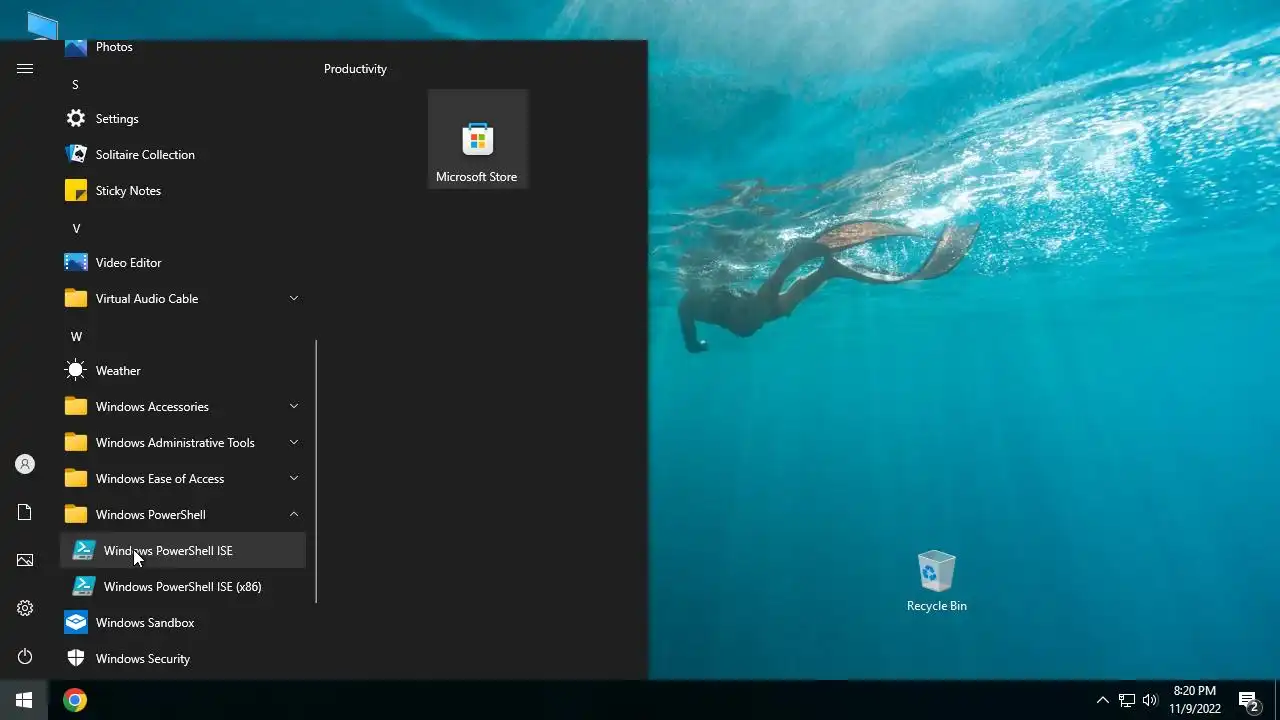Viewport: 1280px width, 720px height.
Task: Click the letter W section header
Action: [76, 337]
